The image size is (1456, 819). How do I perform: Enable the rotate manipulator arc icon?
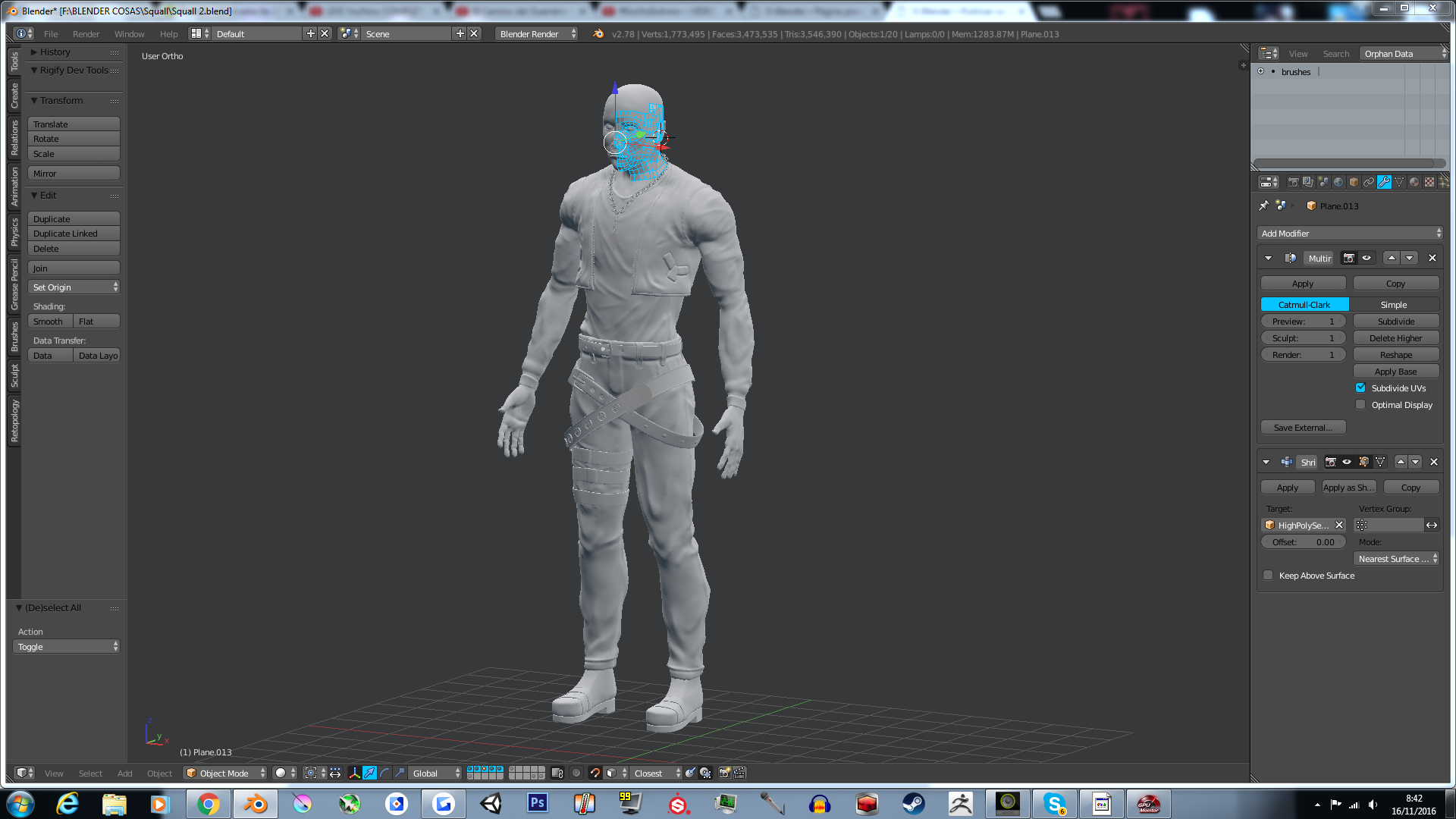384,773
